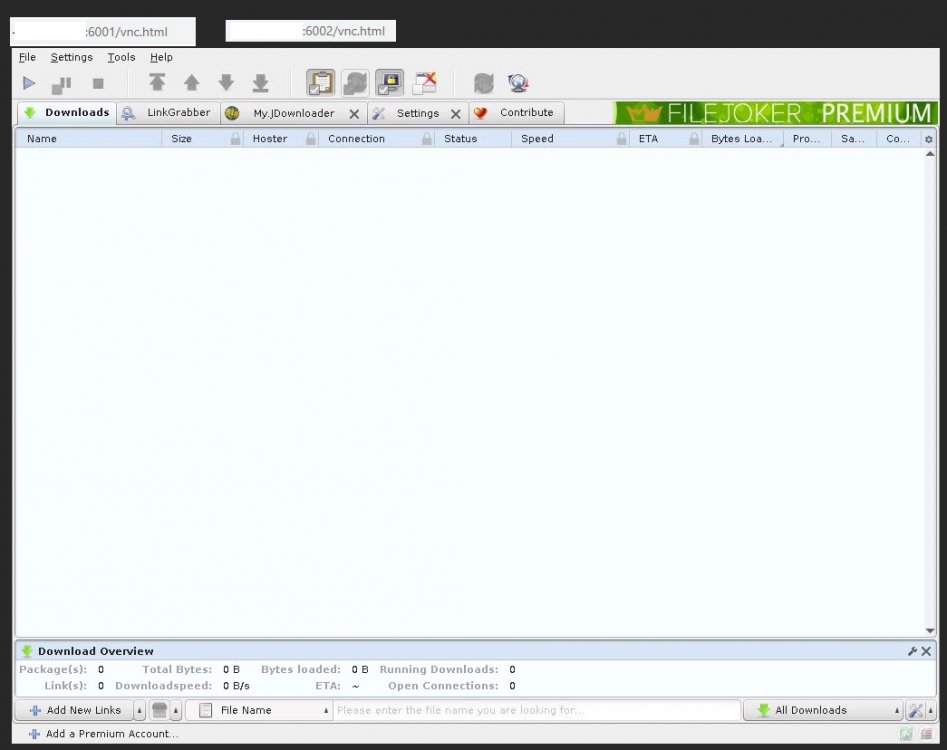Switch to the LinkGrabber tab
Screen dimensions: 947x750
coord(168,113)
